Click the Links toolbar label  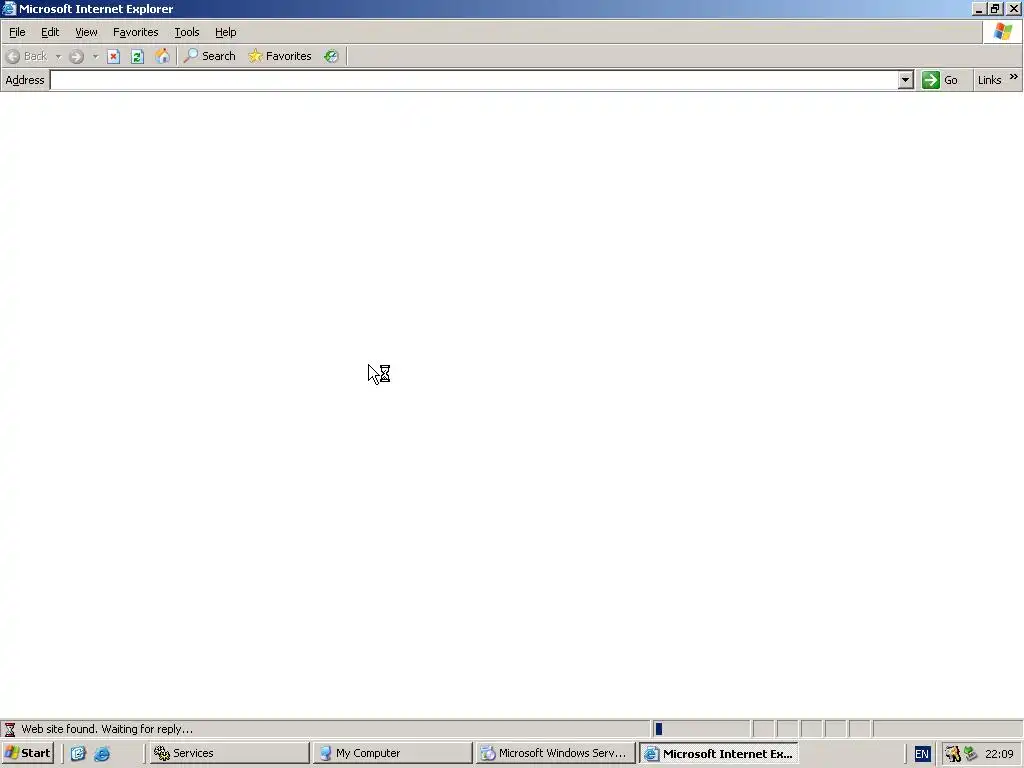989,80
